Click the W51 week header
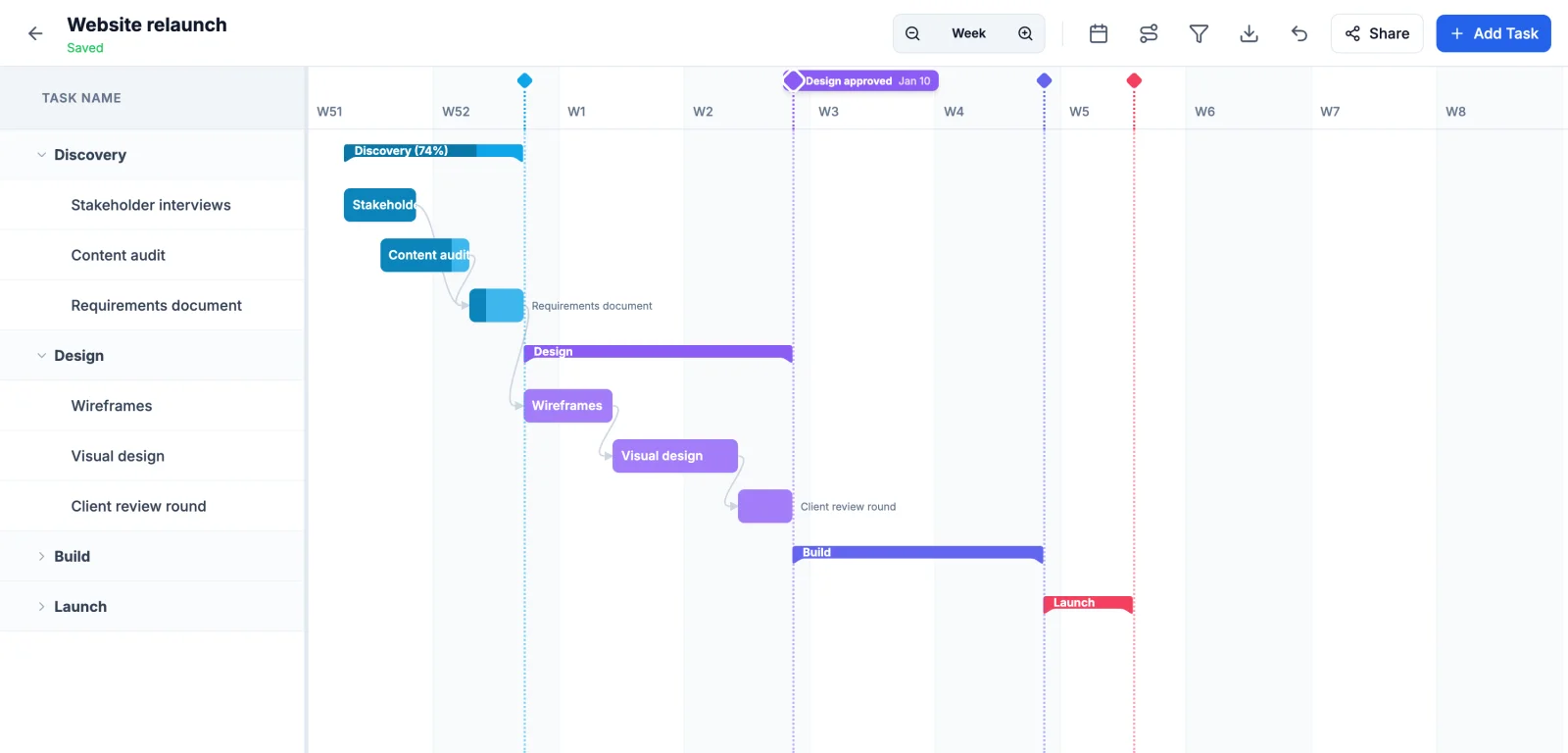 (x=329, y=112)
